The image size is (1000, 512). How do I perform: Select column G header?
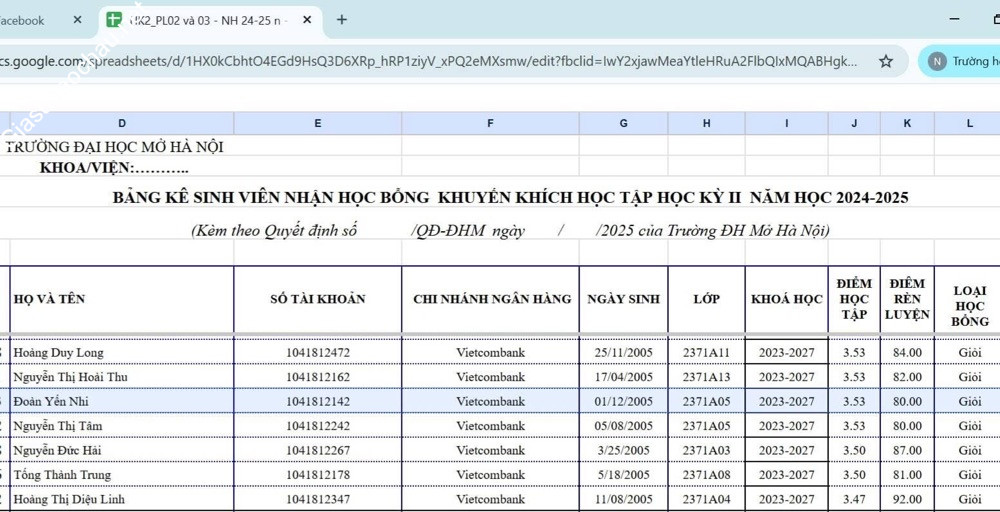[x=623, y=123]
